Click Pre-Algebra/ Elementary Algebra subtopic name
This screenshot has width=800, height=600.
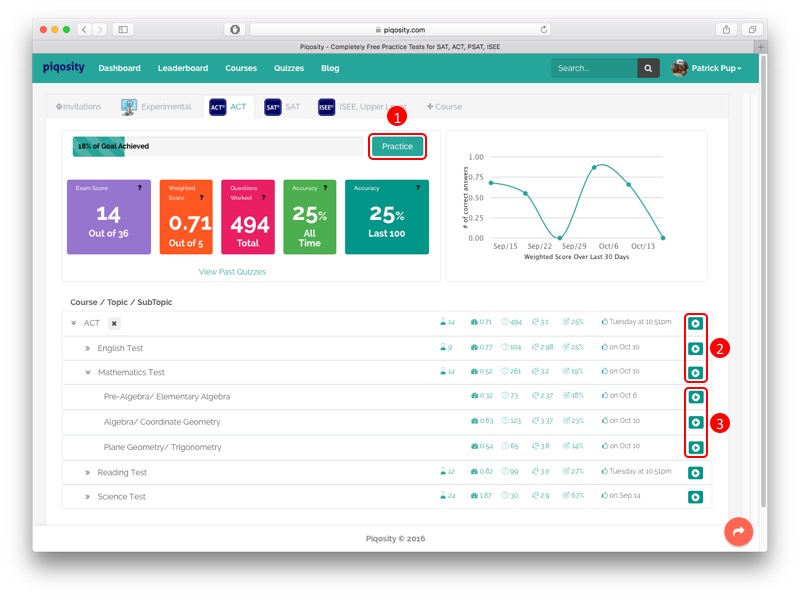[x=167, y=397]
